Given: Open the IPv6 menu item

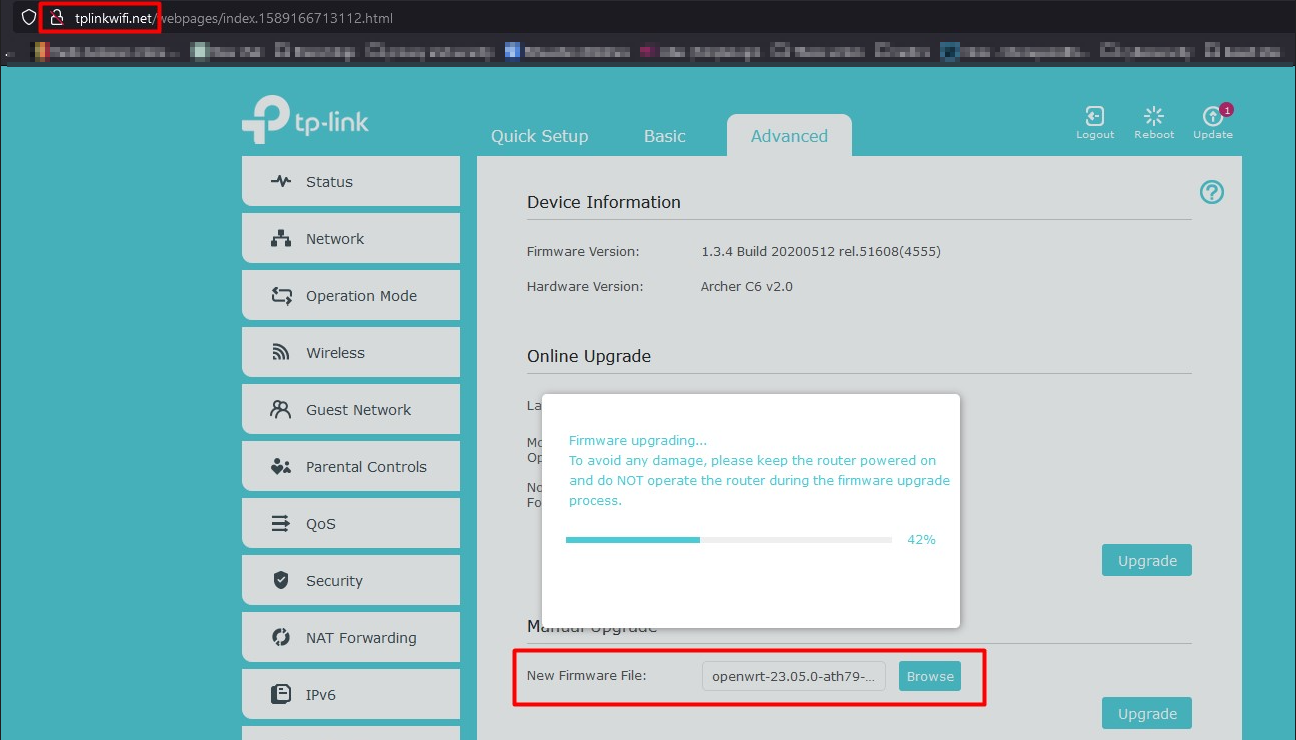Looking at the screenshot, I should (351, 694).
